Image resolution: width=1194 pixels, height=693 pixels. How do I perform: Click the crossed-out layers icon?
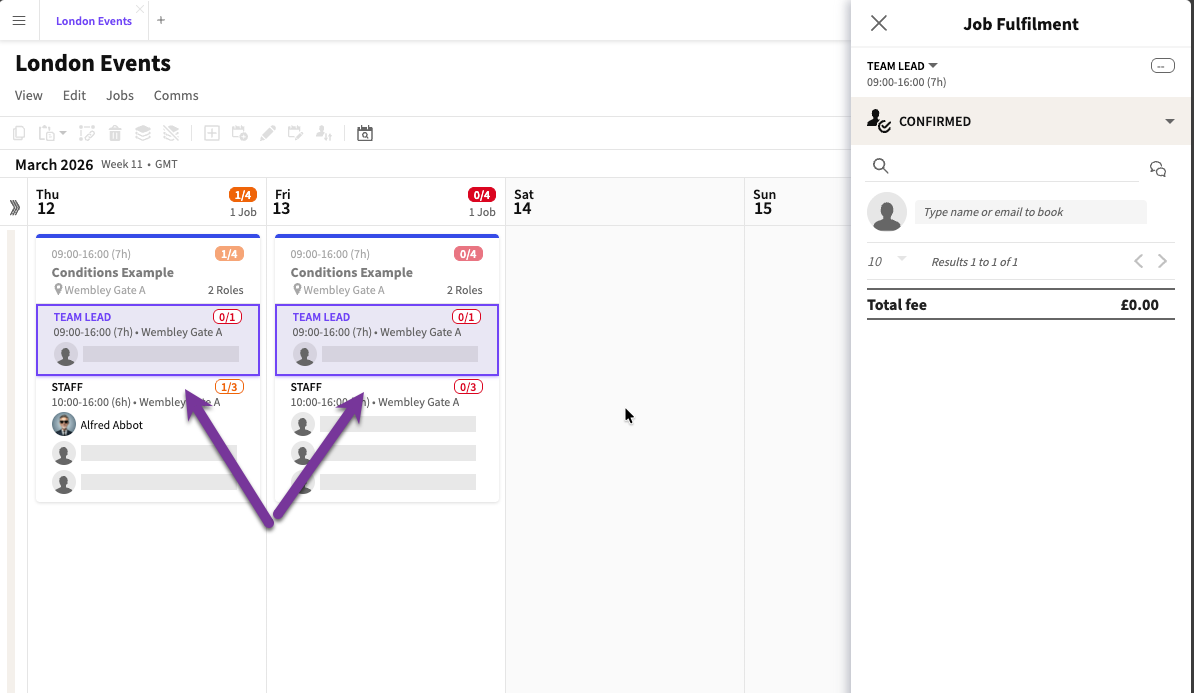tap(171, 133)
